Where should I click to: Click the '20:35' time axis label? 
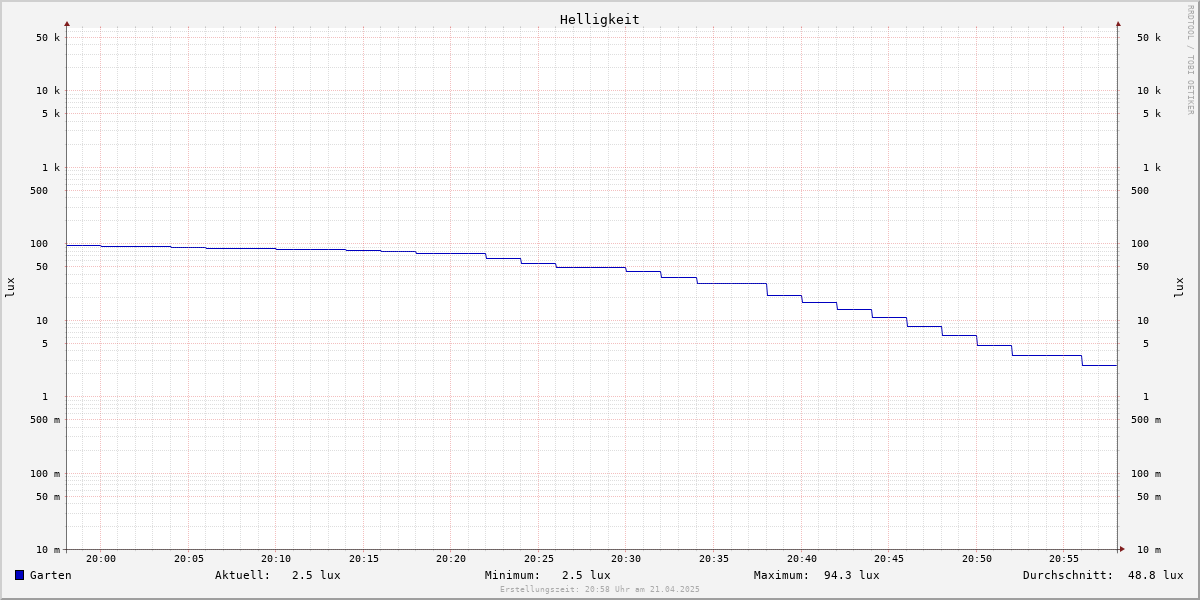pyautogui.click(x=714, y=559)
